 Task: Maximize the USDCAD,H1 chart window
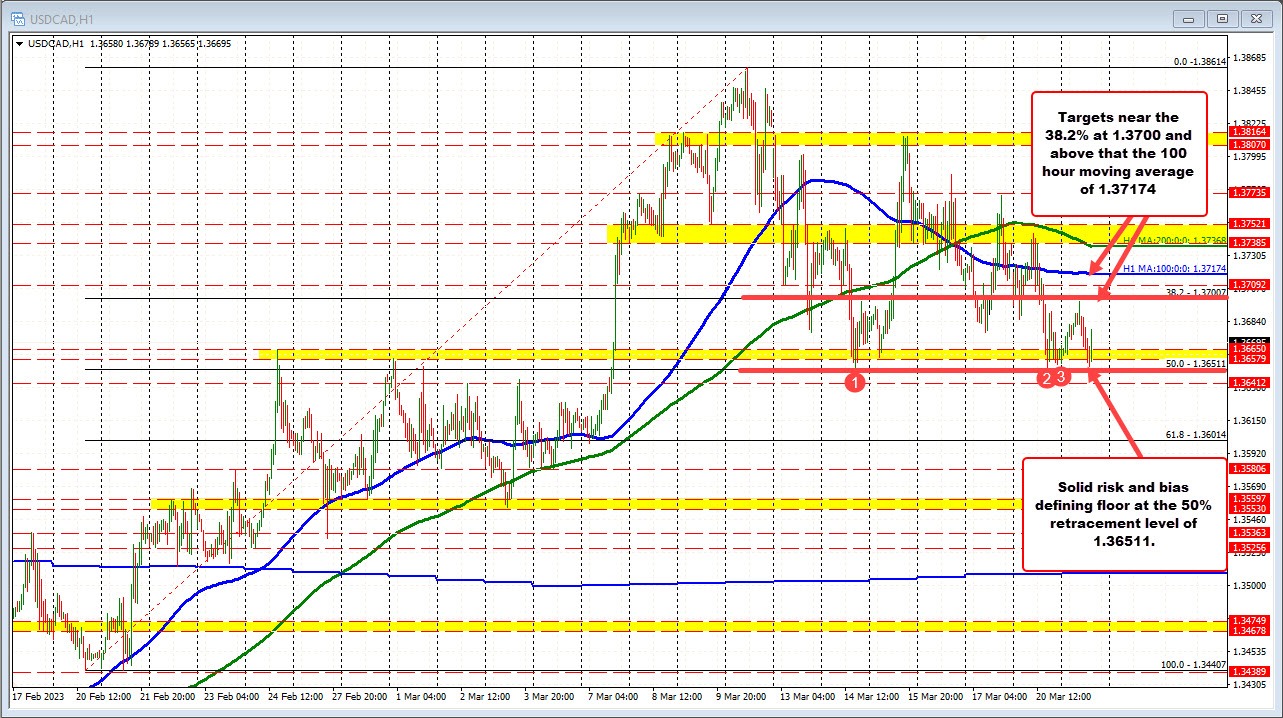point(1224,17)
